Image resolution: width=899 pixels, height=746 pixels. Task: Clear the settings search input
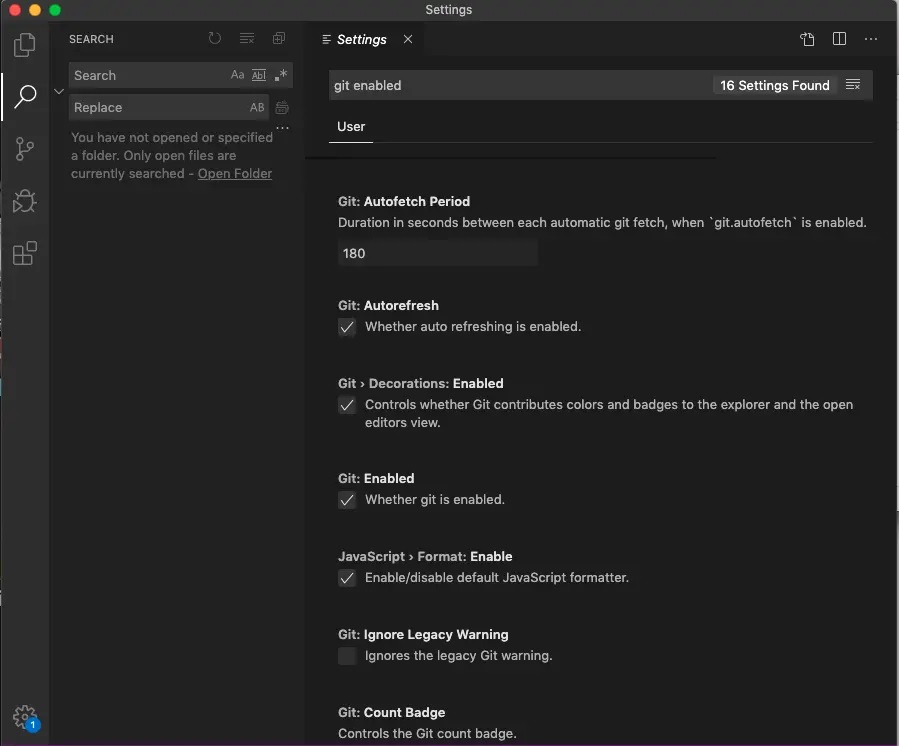[853, 85]
